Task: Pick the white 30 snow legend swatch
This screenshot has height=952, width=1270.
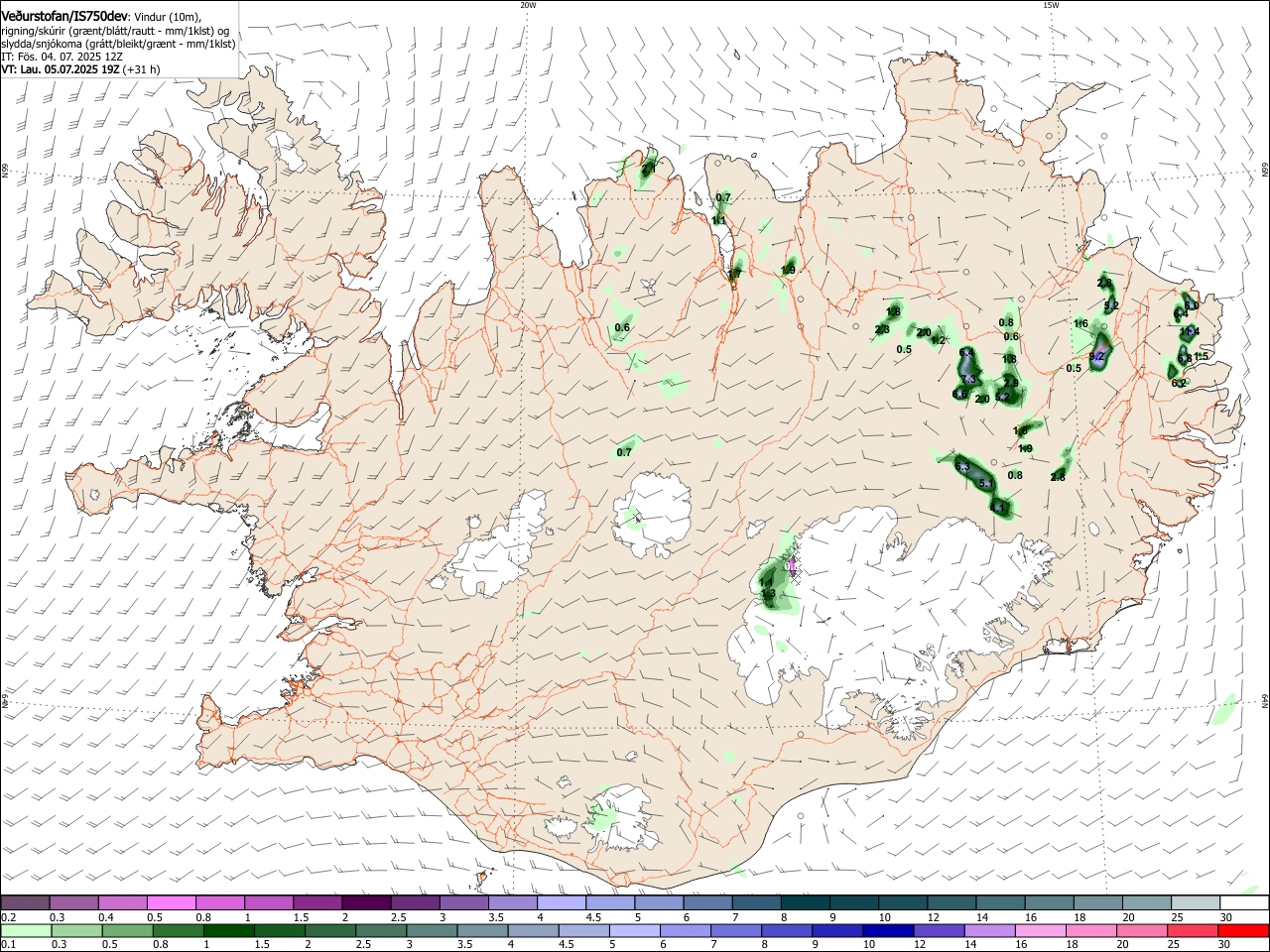Action: pyautogui.click(x=1243, y=901)
